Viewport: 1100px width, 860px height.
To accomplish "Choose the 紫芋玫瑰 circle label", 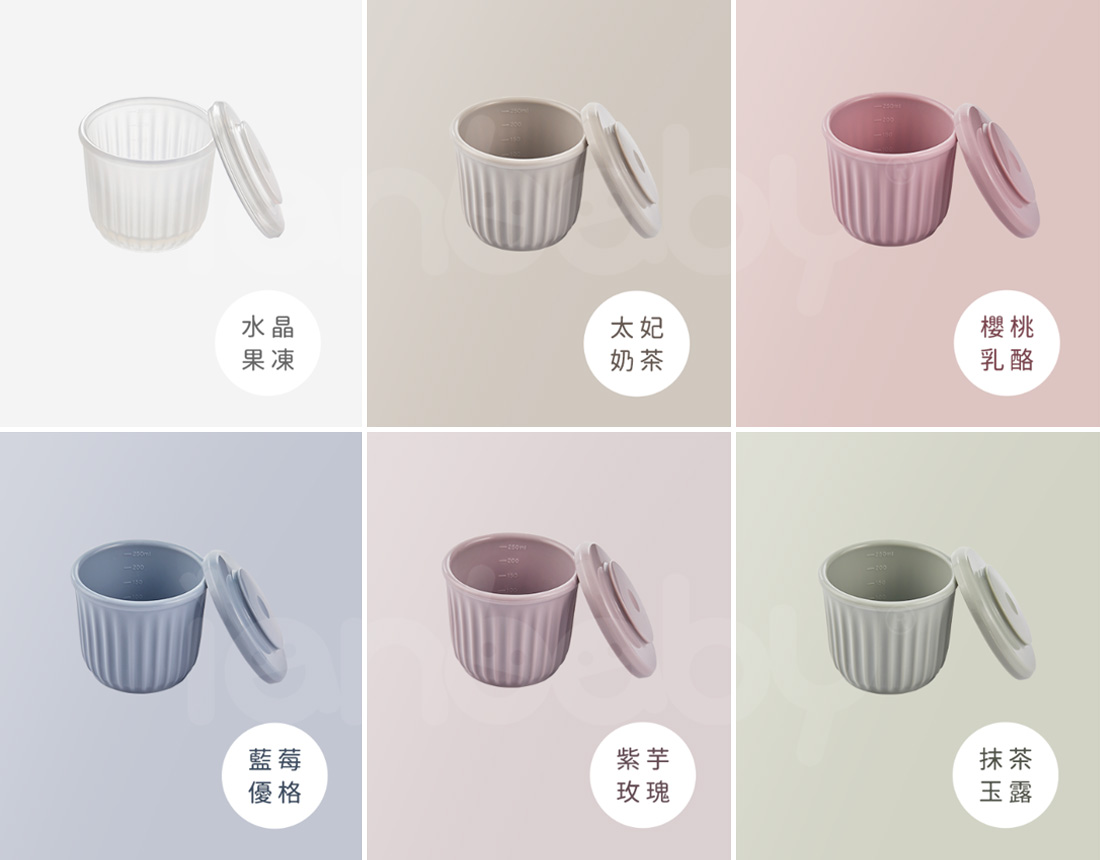I will point(643,775).
